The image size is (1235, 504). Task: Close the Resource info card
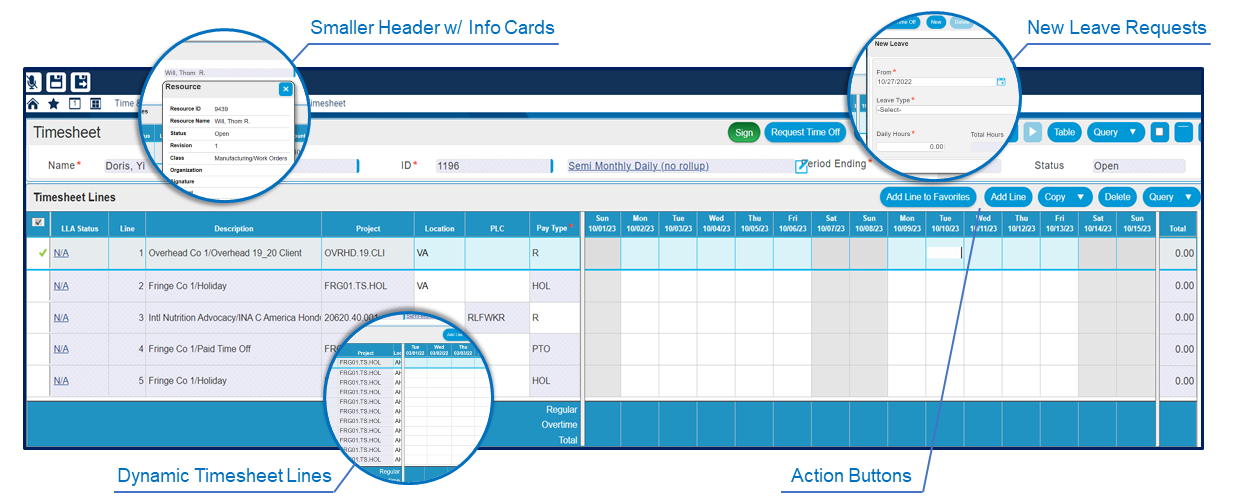tap(285, 89)
